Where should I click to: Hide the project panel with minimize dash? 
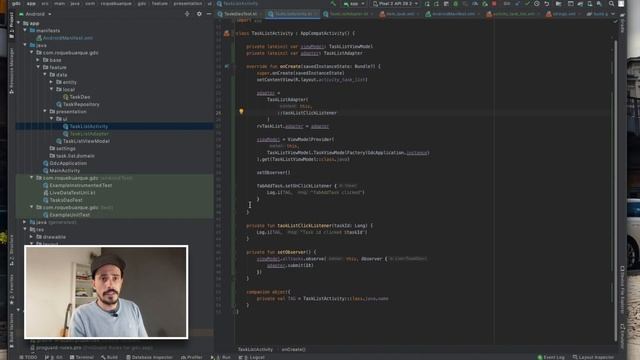[209, 14]
